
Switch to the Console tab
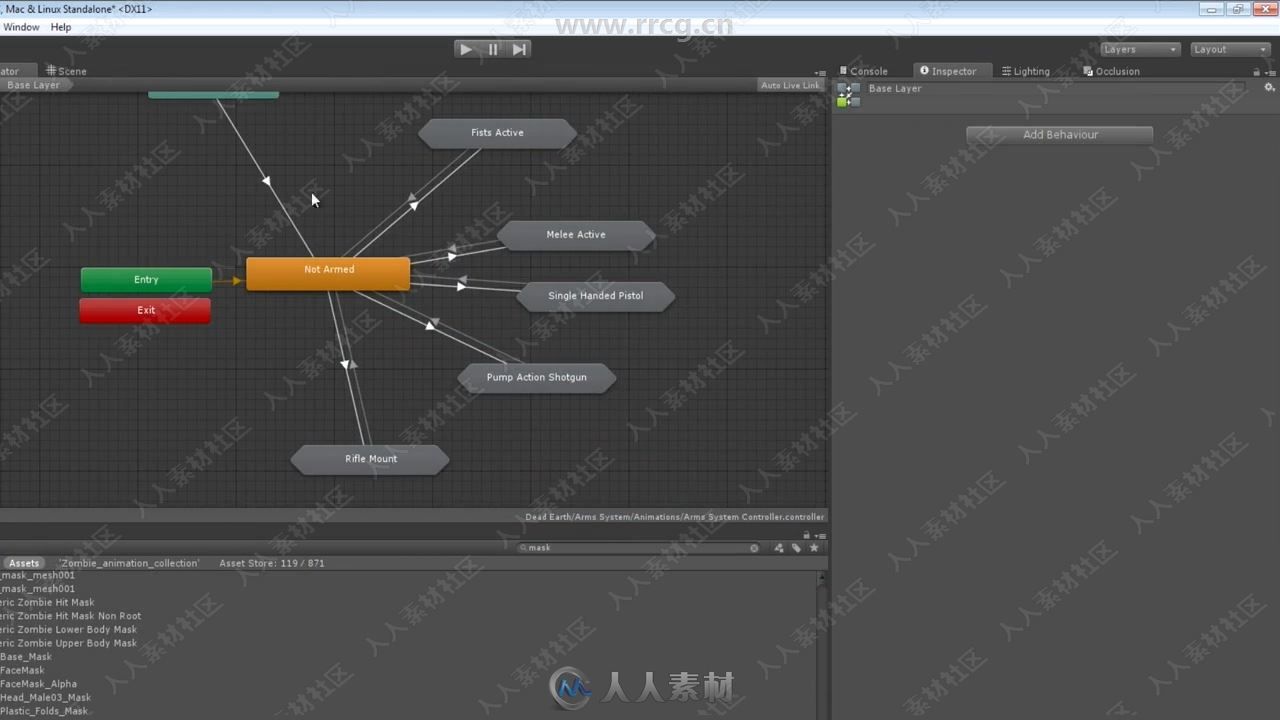(863, 71)
